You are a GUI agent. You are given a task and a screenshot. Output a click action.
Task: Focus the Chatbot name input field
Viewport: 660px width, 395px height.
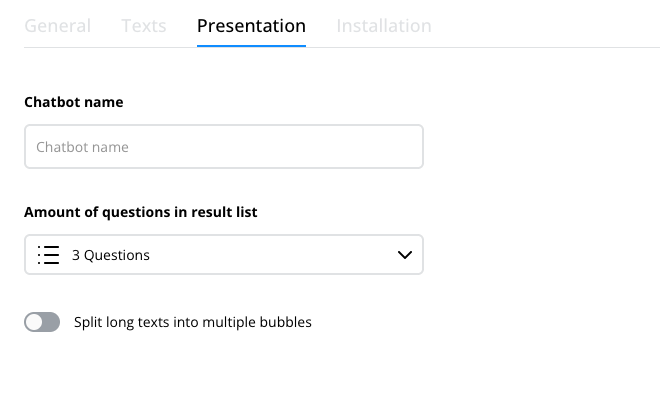224,147
